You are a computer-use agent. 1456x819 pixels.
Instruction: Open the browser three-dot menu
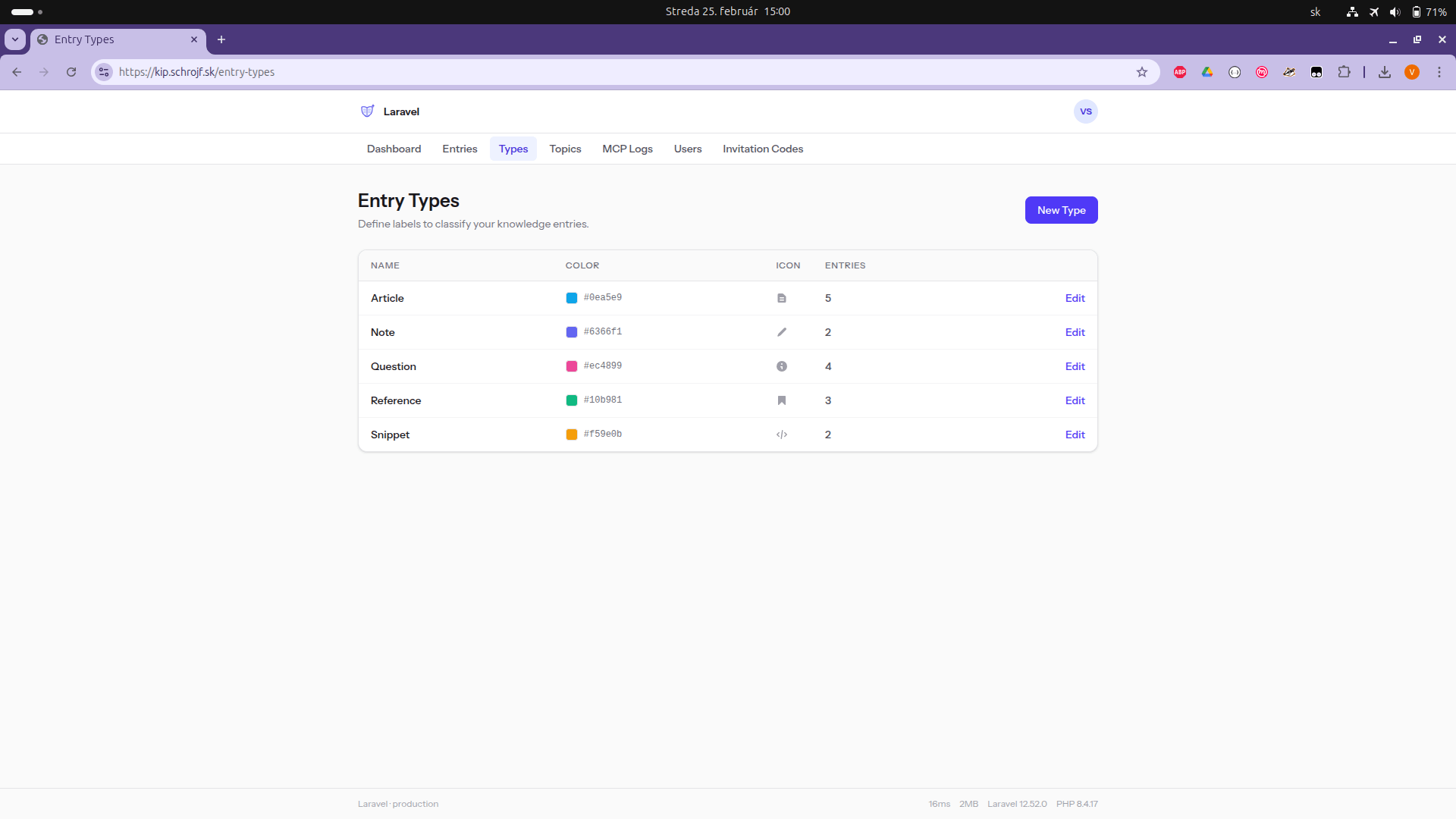click(x=1439, y=72)
